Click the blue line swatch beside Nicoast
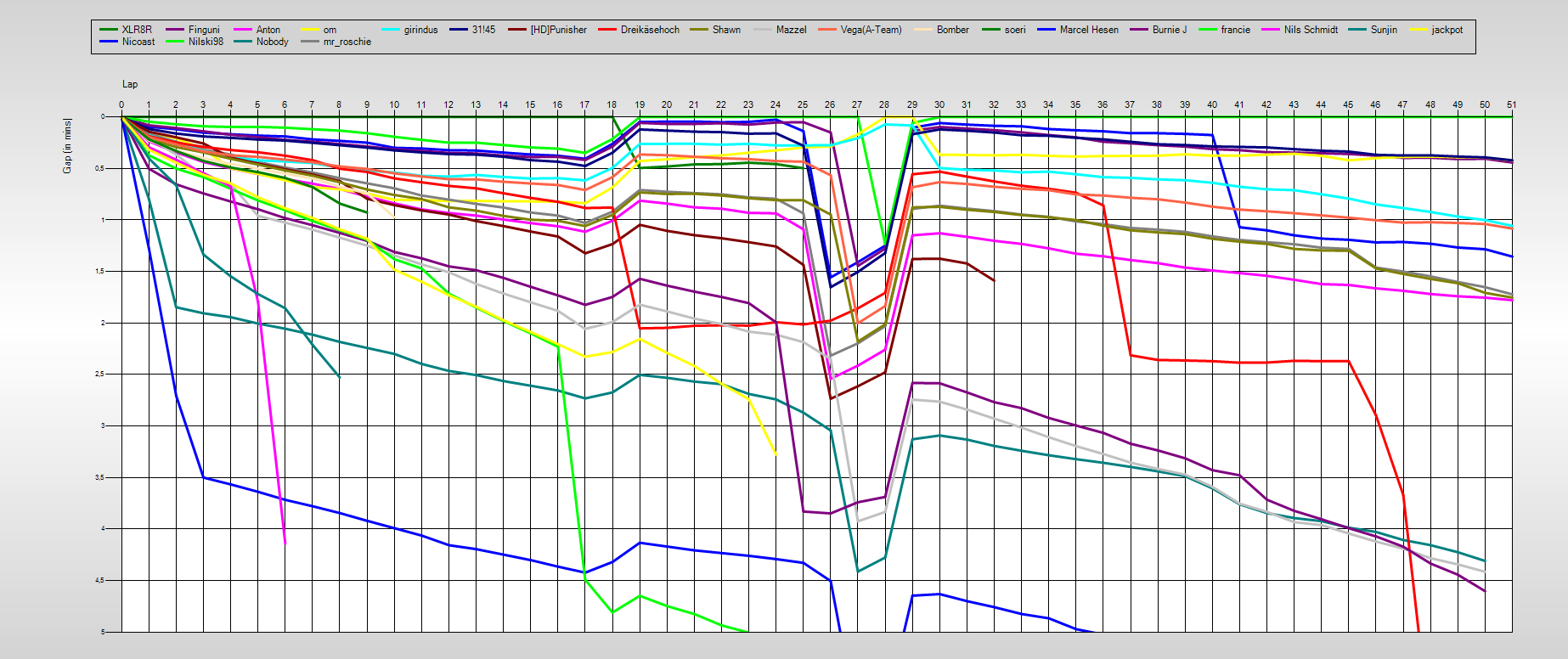The image size is (1568, 659). (108, 42)
